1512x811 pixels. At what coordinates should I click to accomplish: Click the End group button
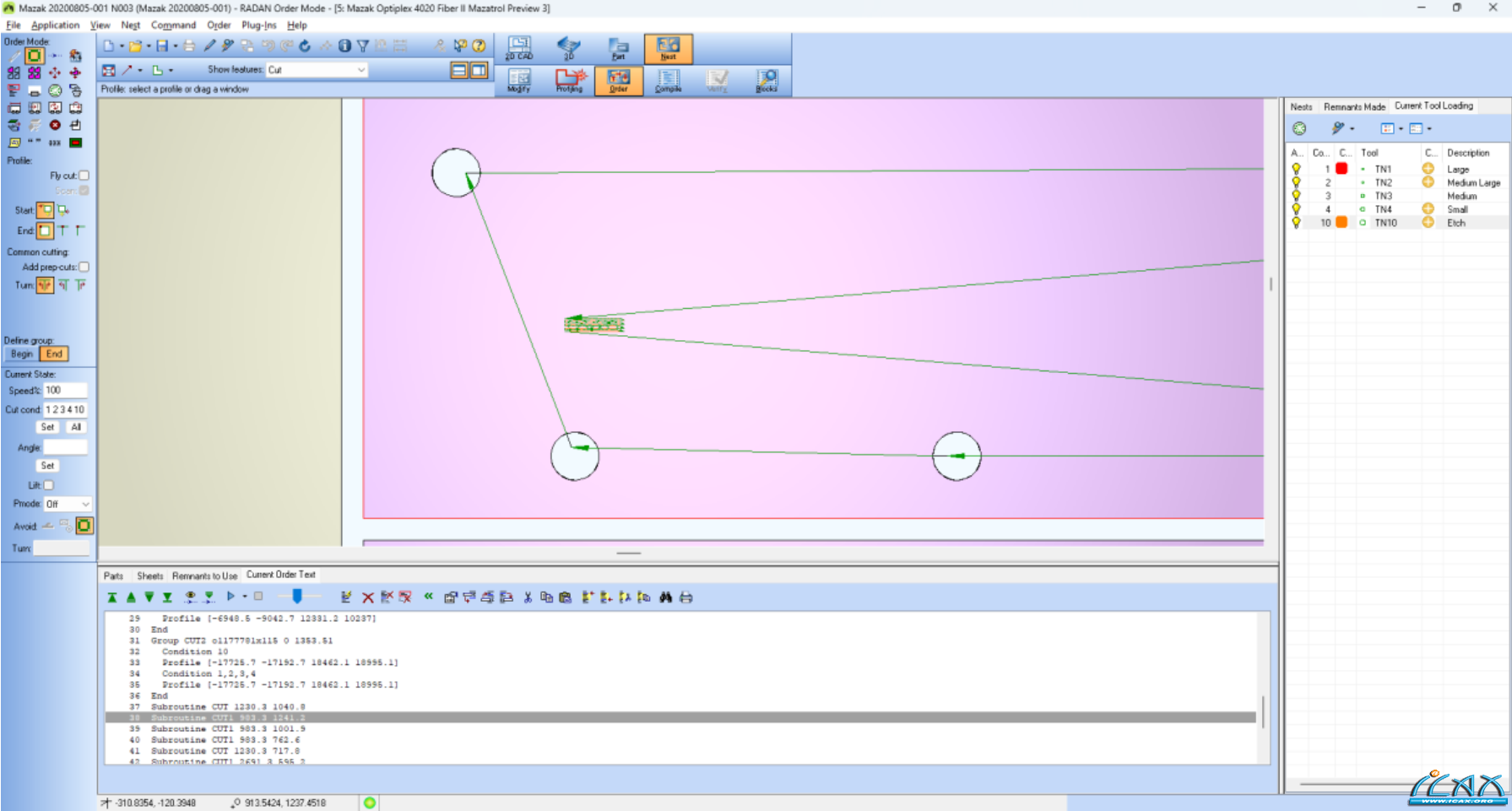54,354
